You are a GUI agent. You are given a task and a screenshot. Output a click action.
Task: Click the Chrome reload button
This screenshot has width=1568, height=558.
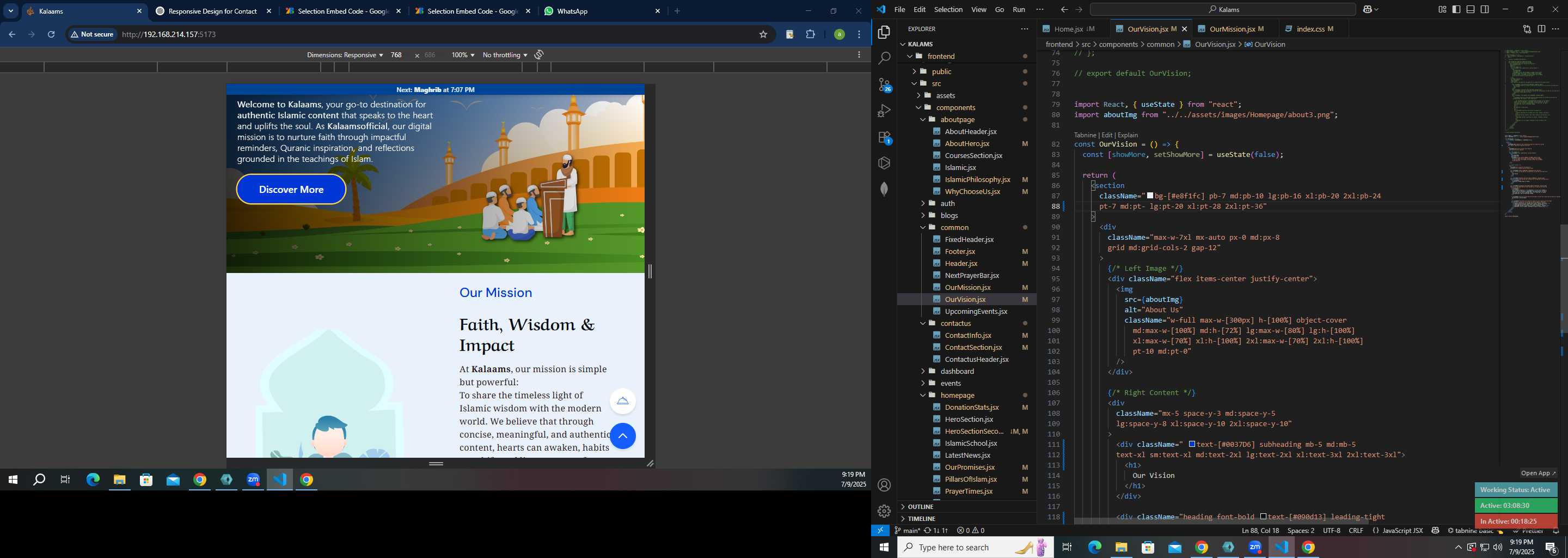[x=51, y=35]
